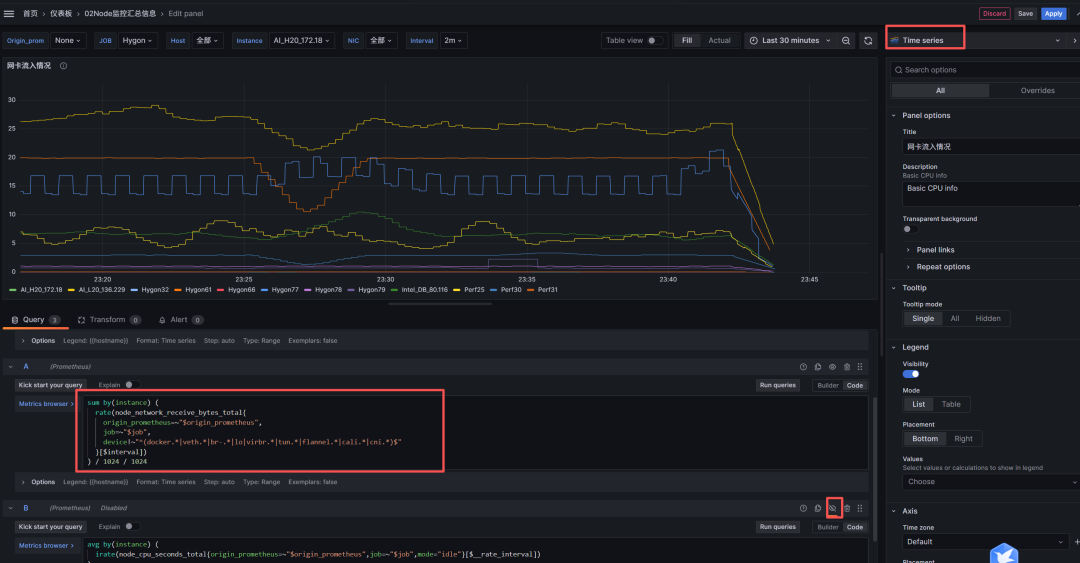This screenshot has height=563, width=1080.
Task: Refresh the dashboard panel
Action: (x=868, y=41)
